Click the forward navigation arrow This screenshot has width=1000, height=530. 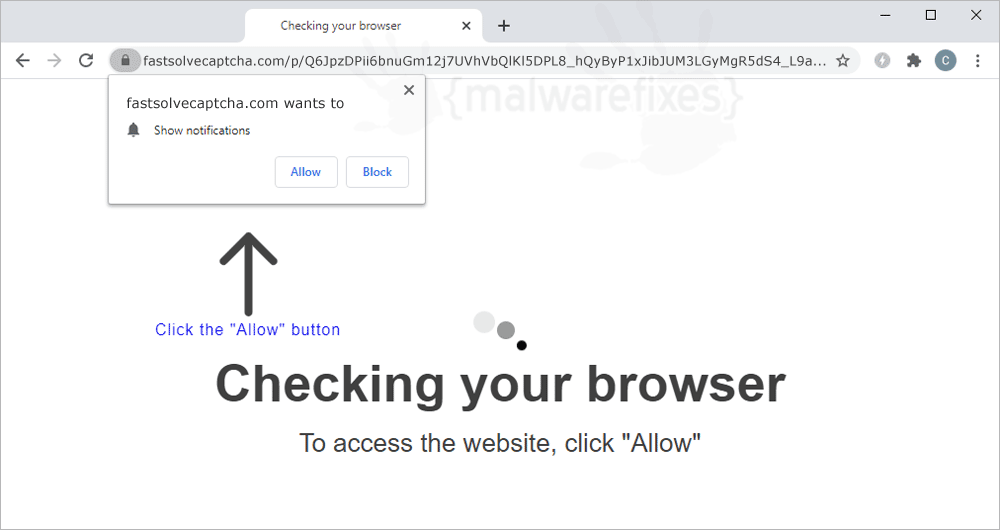click(55, 61)
